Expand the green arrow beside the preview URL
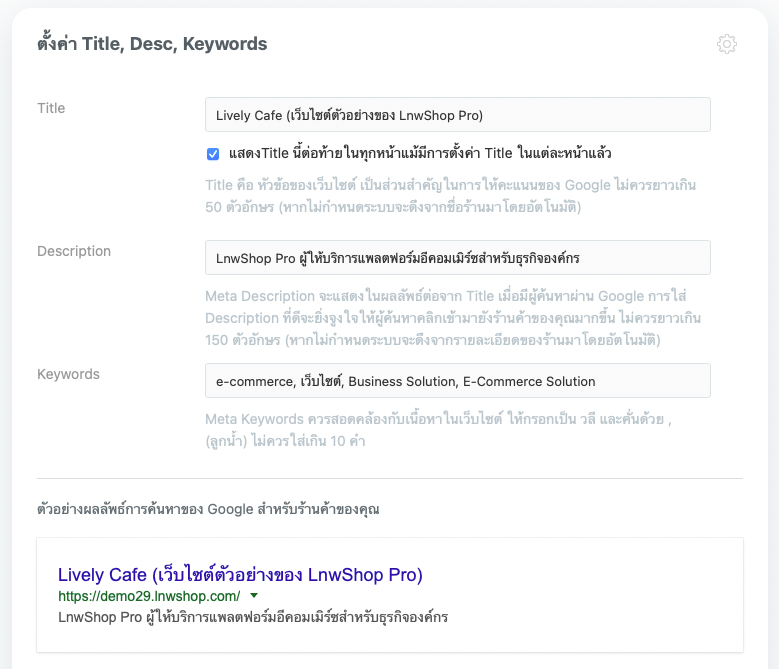Viewport: 779px width, 669px height. tap(254, 595)
